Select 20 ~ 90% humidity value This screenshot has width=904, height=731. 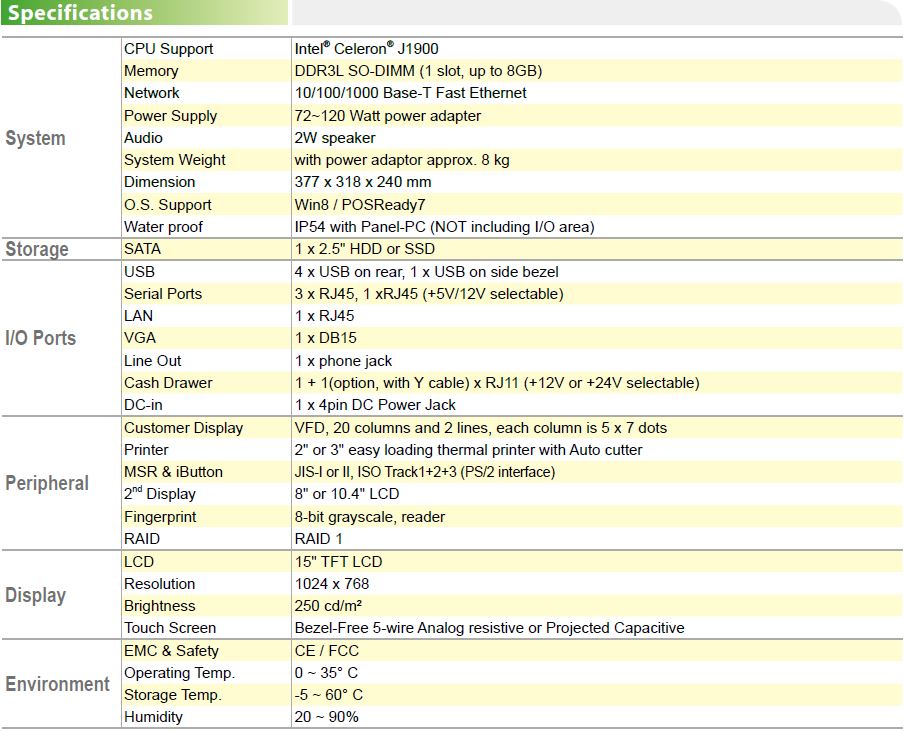(327, 717)
